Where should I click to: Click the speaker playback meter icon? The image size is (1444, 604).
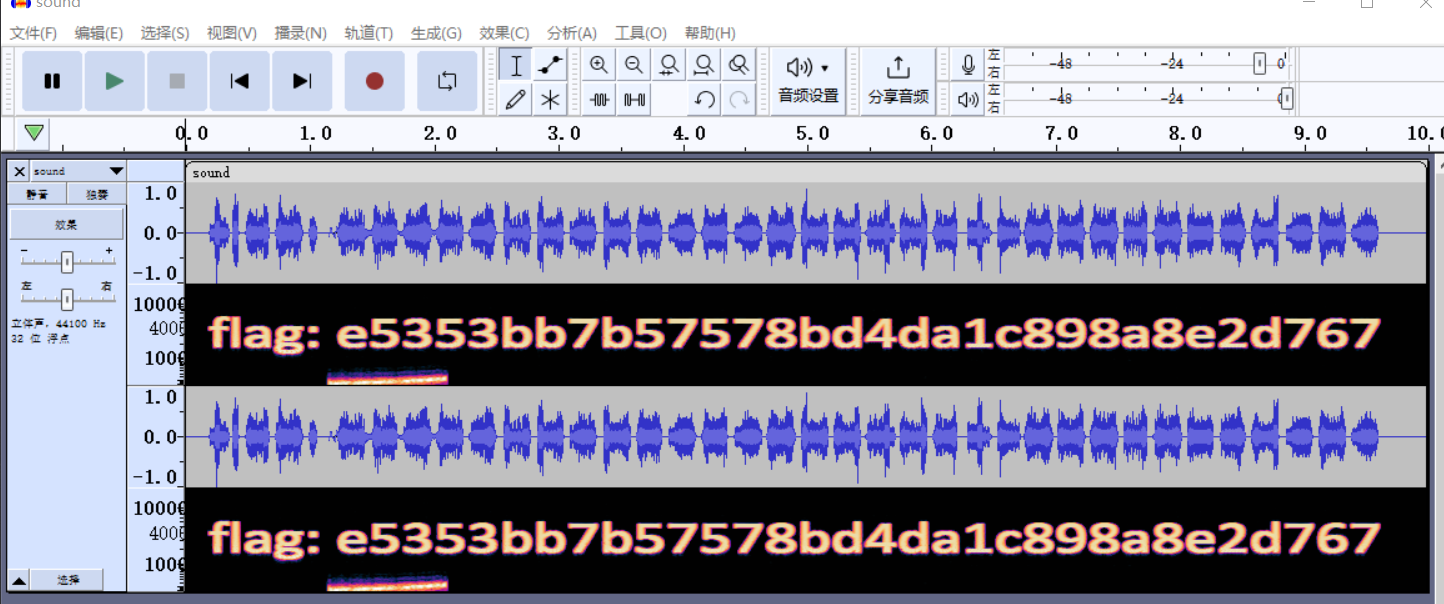point(968,99)
